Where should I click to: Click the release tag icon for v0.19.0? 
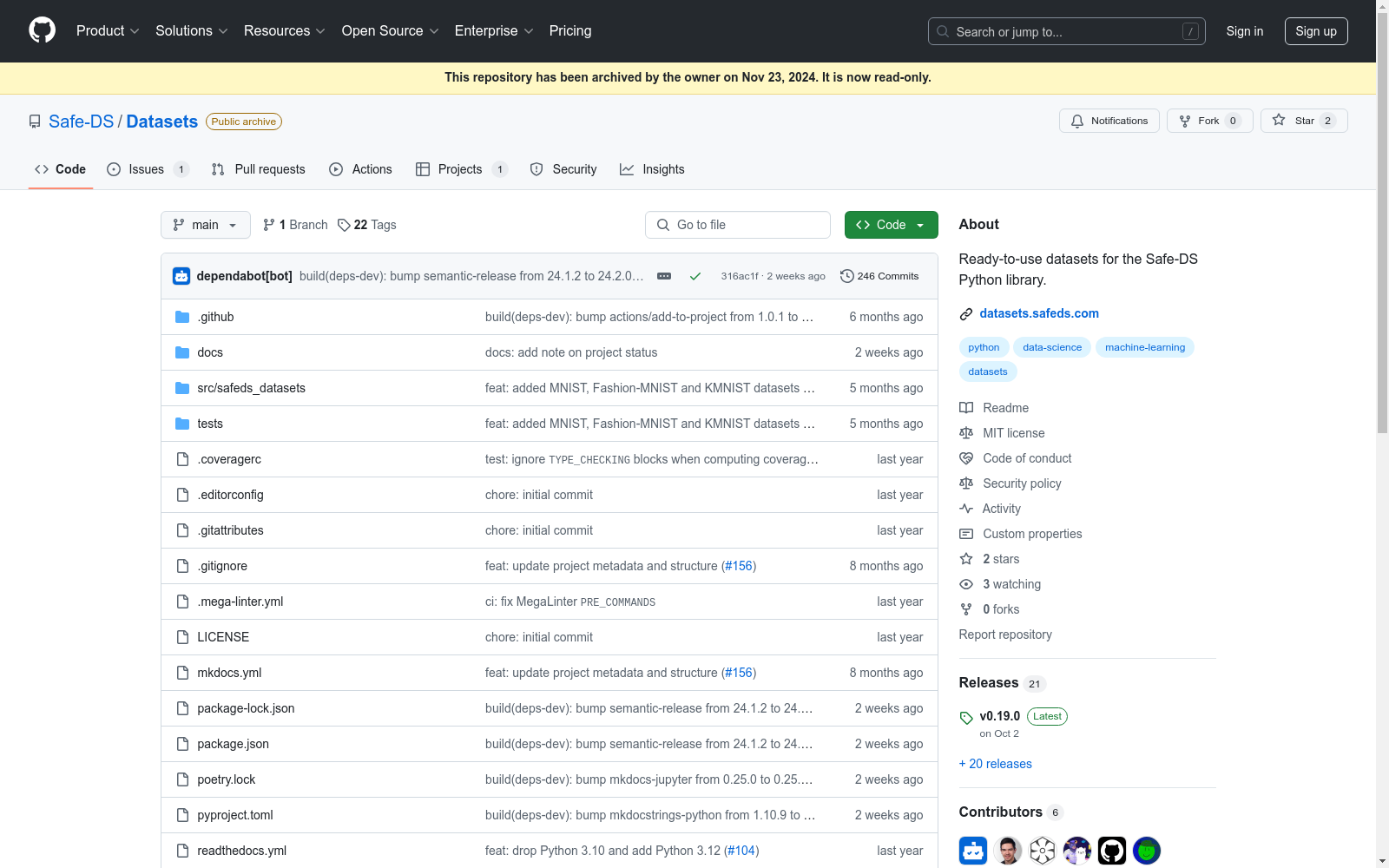(966, 718)
